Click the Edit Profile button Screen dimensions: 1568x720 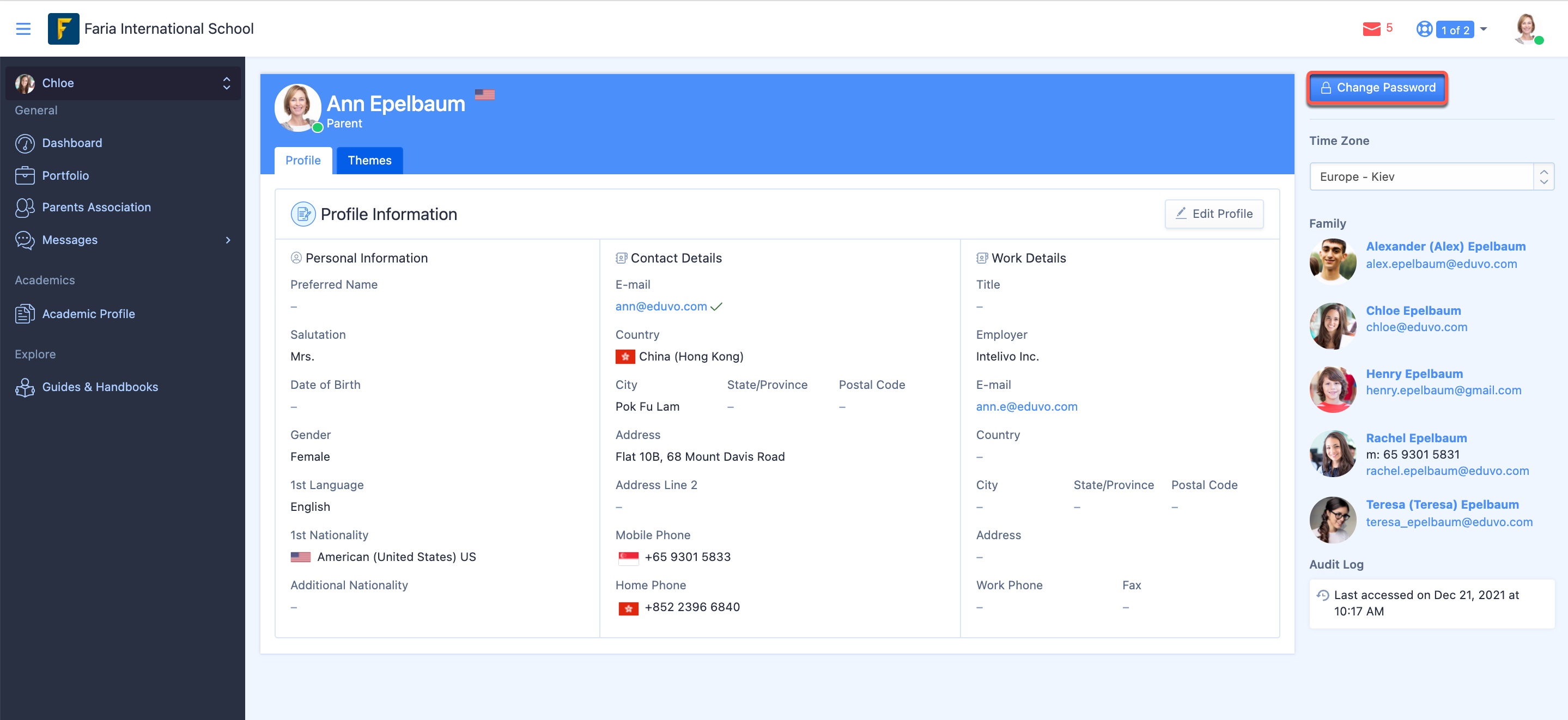(1214, 214)
